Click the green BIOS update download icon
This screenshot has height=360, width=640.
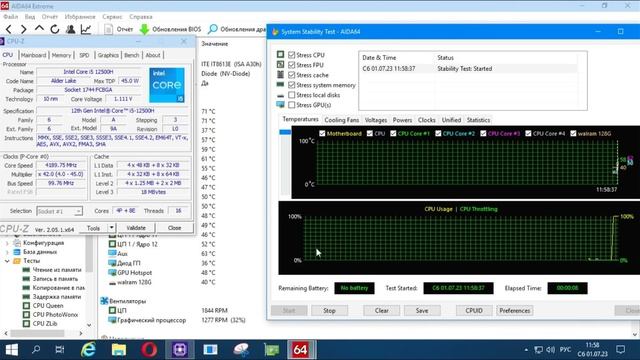pyautogui.click(x=144, y=29)
